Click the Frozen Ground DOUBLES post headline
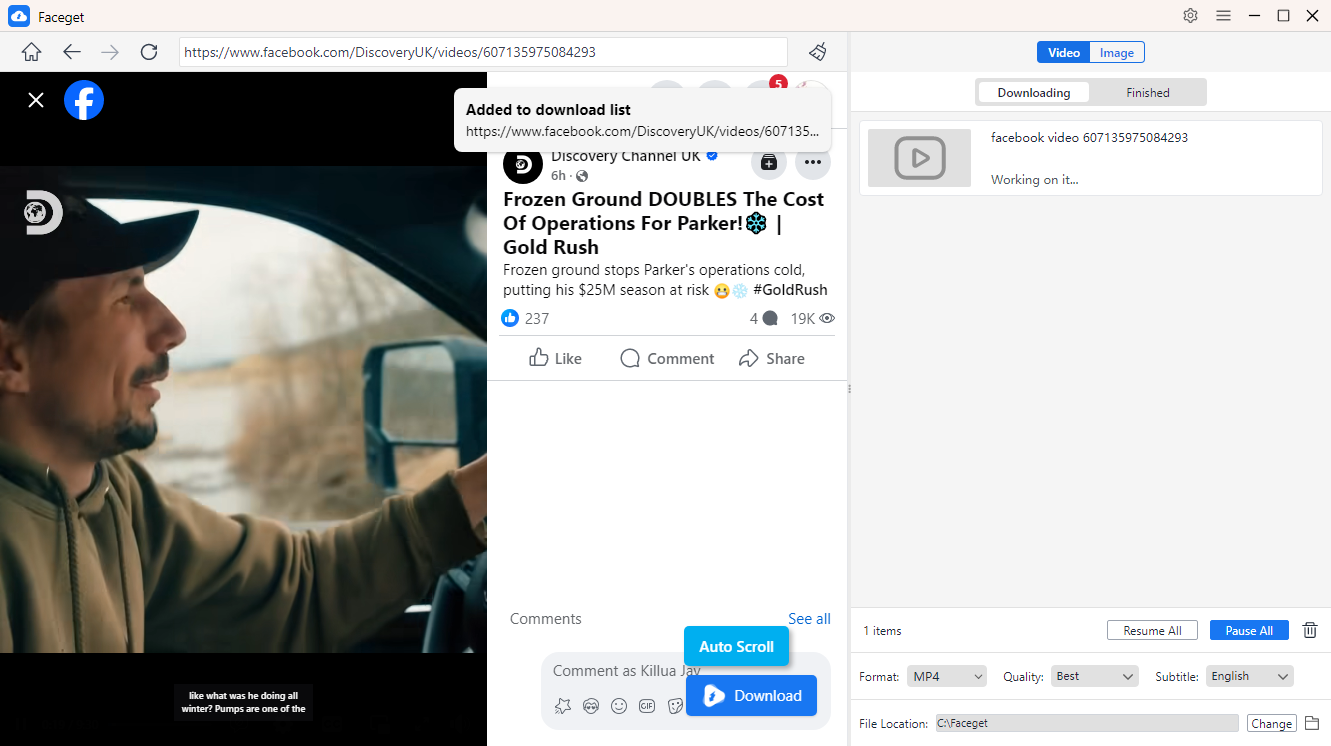This screenshot has width=1331, height=746. 663,223
